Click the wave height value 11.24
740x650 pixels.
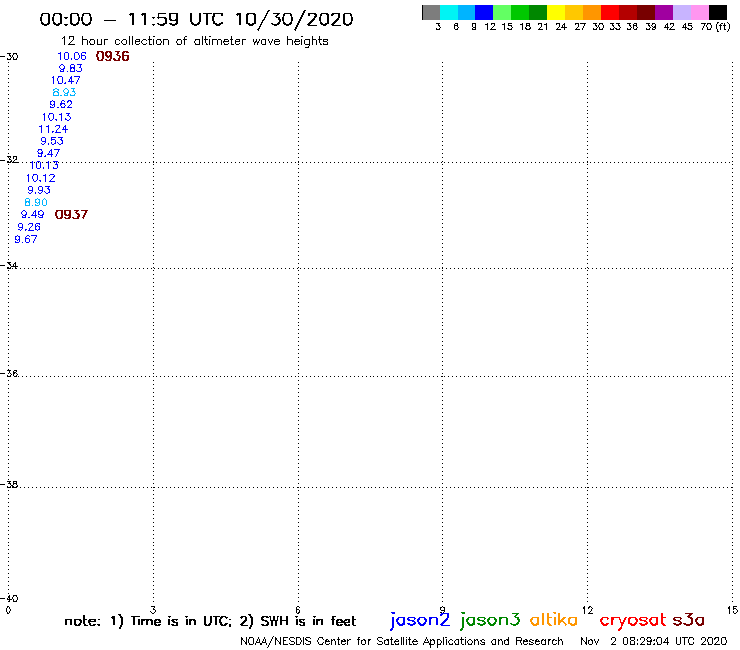(x=53, y=129)
